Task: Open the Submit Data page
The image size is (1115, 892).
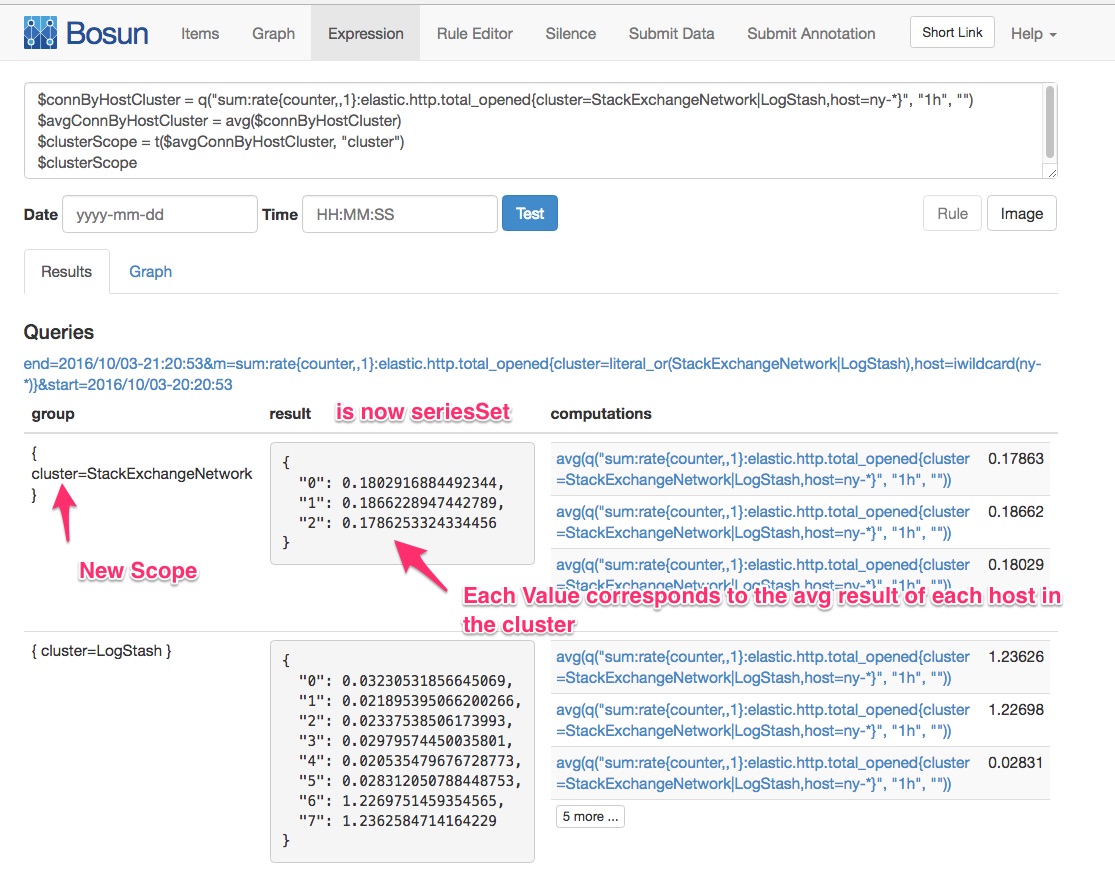Action: pyautogui.click(x=671, y=33)
